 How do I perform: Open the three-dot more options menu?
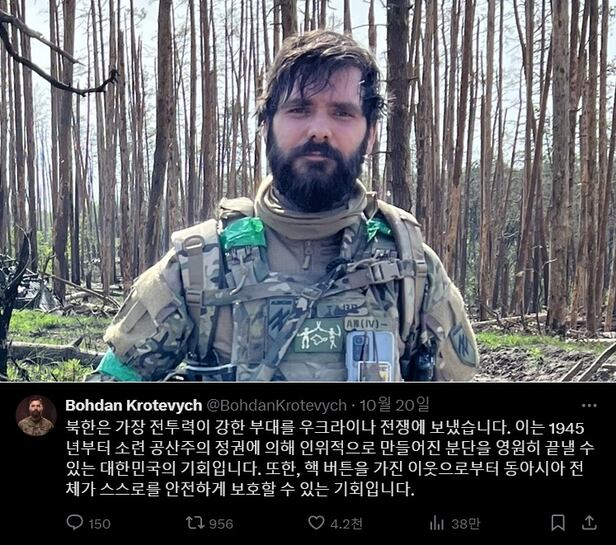(x=589, y=406)
